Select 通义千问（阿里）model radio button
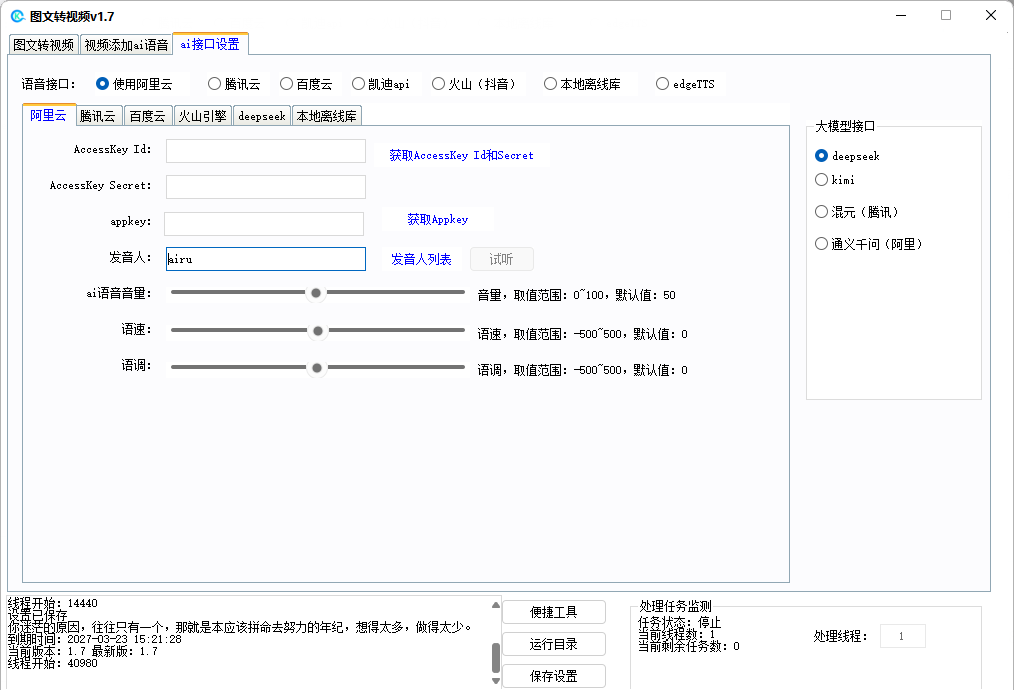The image size is (1014, 690). pos(822,244)
